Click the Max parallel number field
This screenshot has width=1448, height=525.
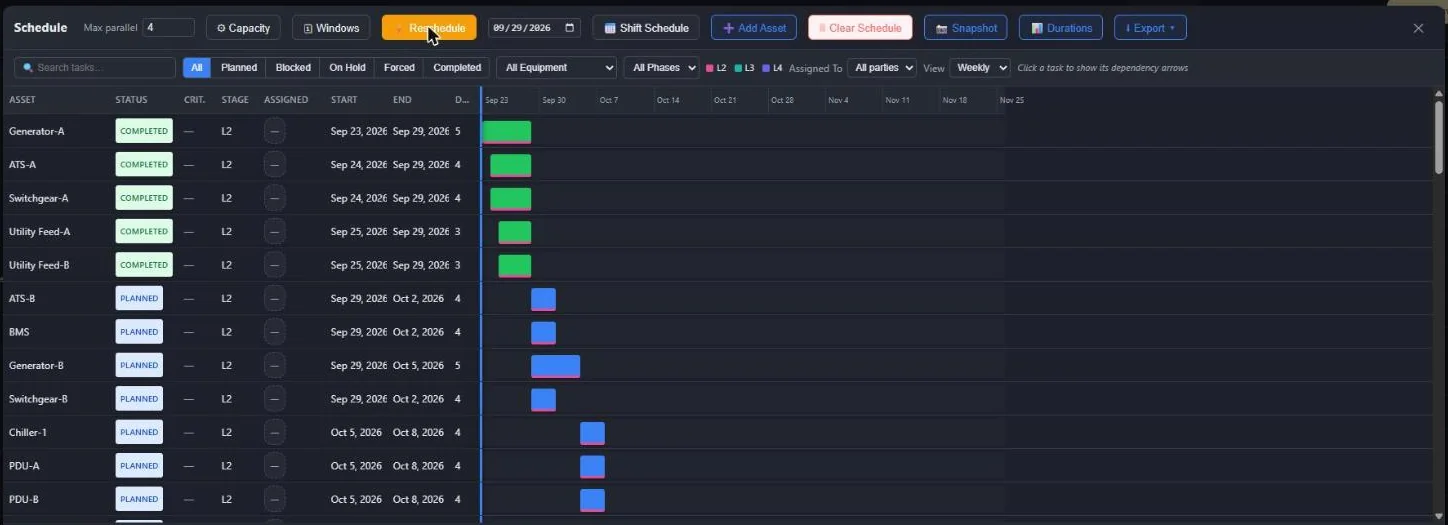168,28
